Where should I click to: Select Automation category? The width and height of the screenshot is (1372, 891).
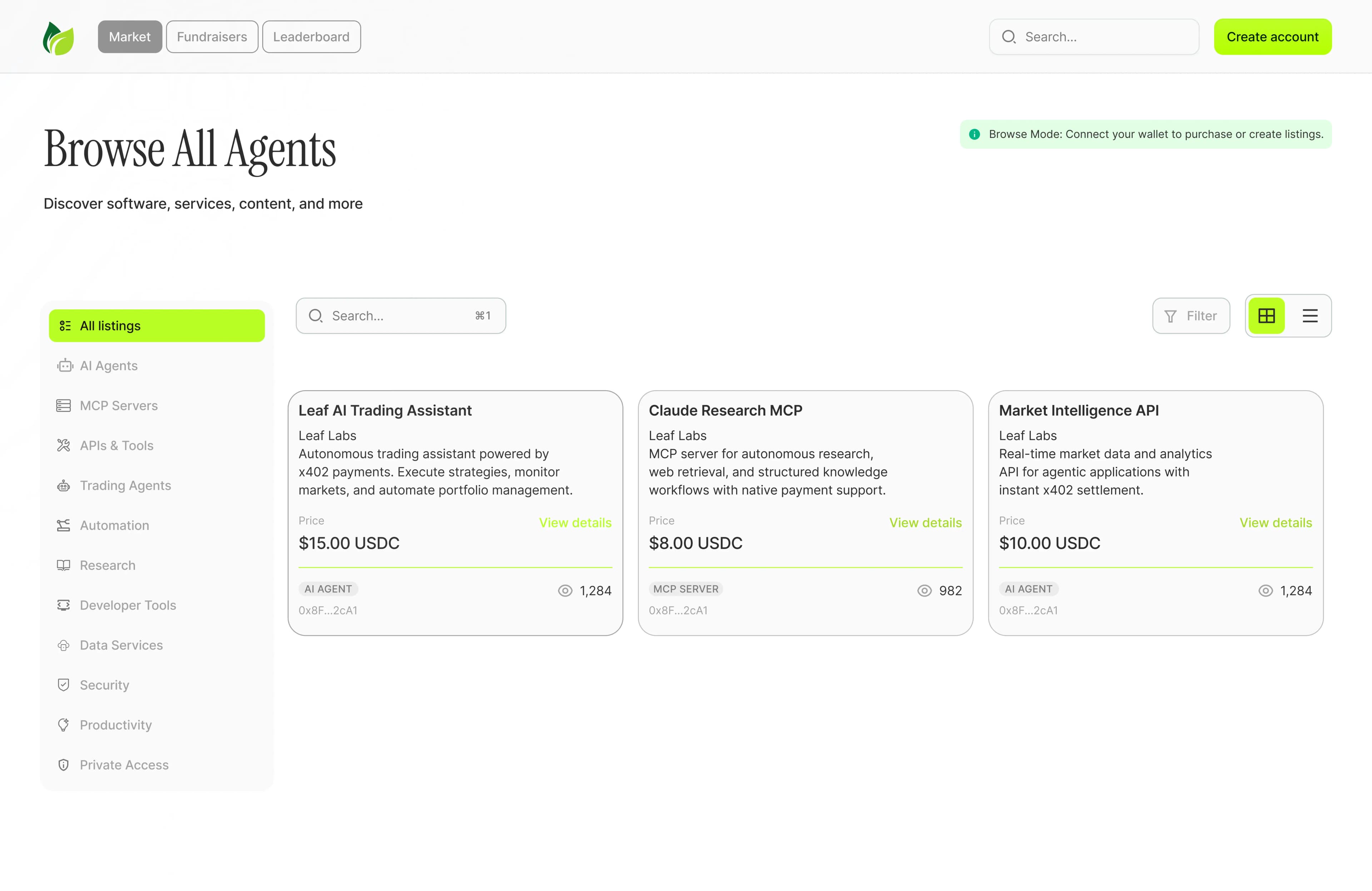(x=157, y=525)
